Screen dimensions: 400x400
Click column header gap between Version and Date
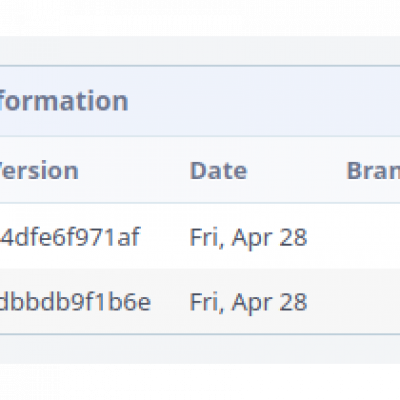pos(134,171)
